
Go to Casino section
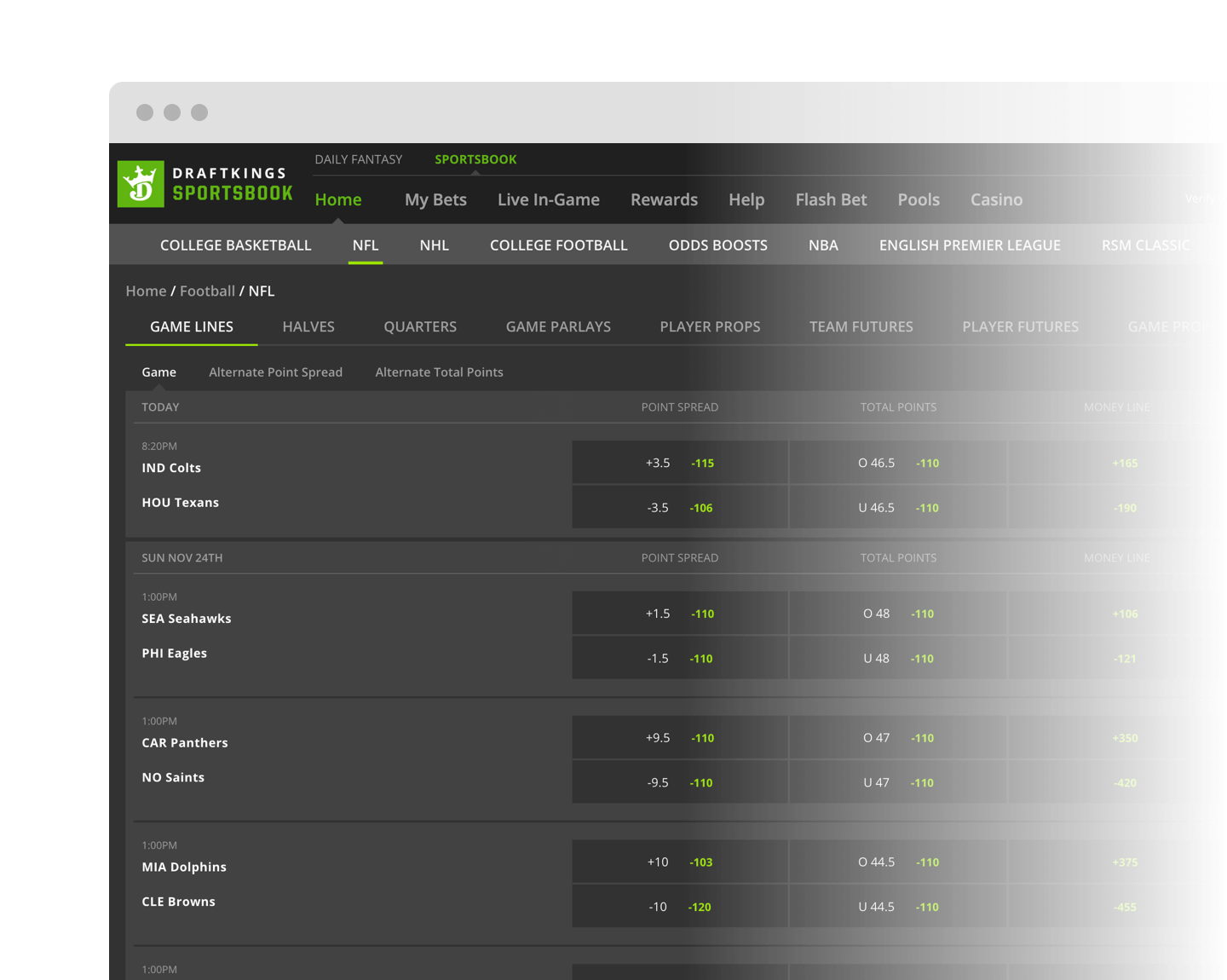(x=996, y=199)
